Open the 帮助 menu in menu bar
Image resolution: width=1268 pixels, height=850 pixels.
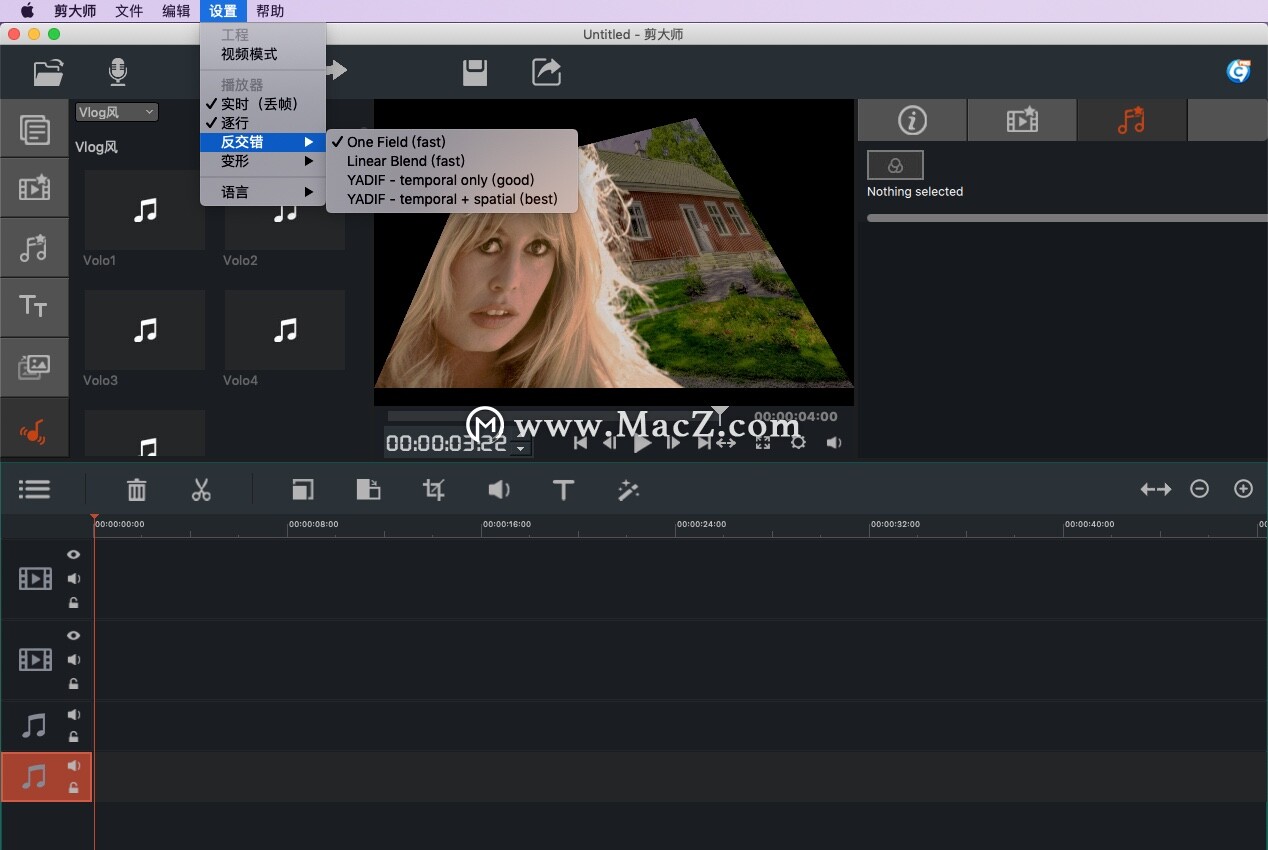point(269,11)
